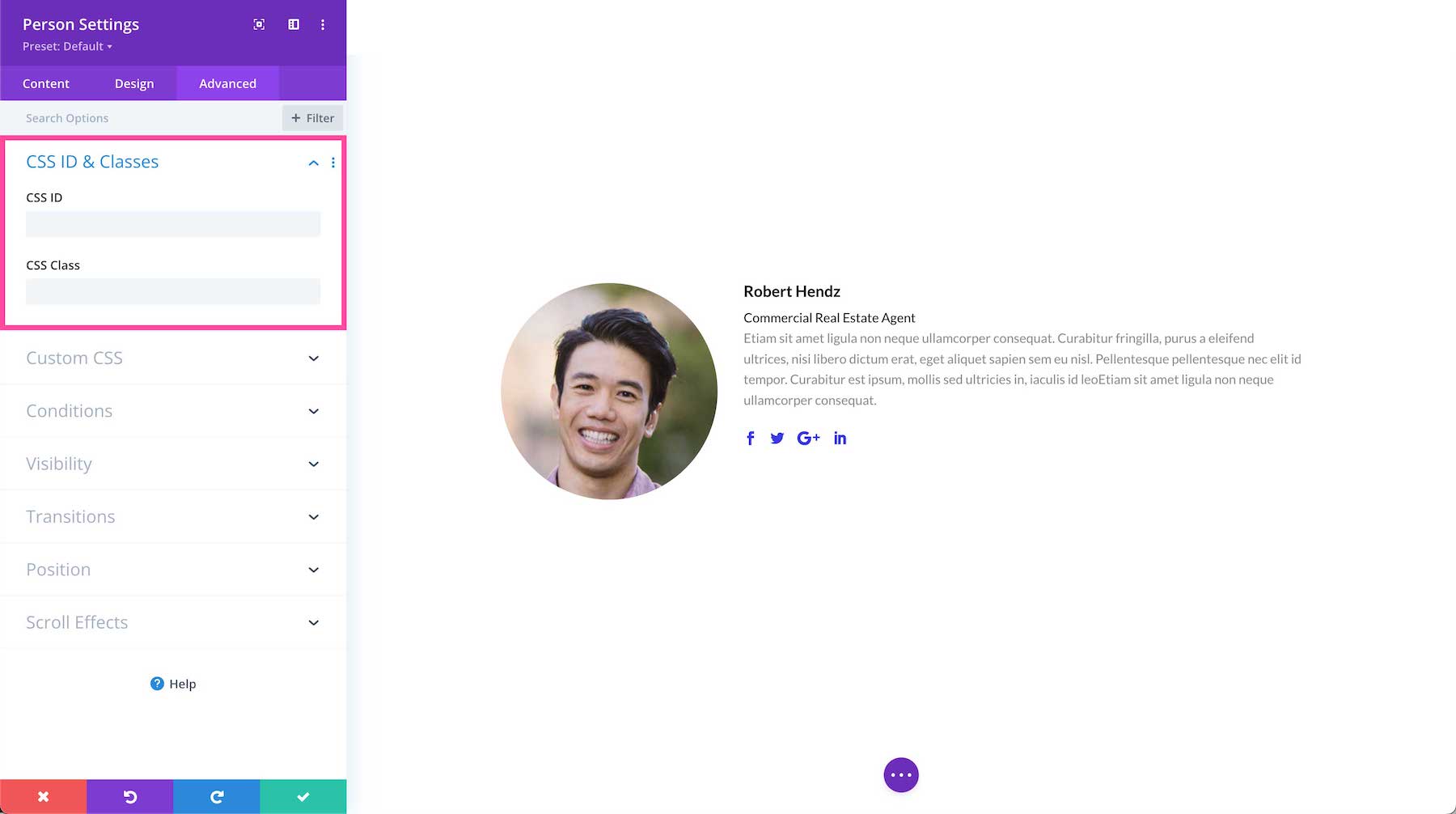Open the Person Settings three-dot options menu
This screenshot has width=1456, height=814.
(323, 24)
